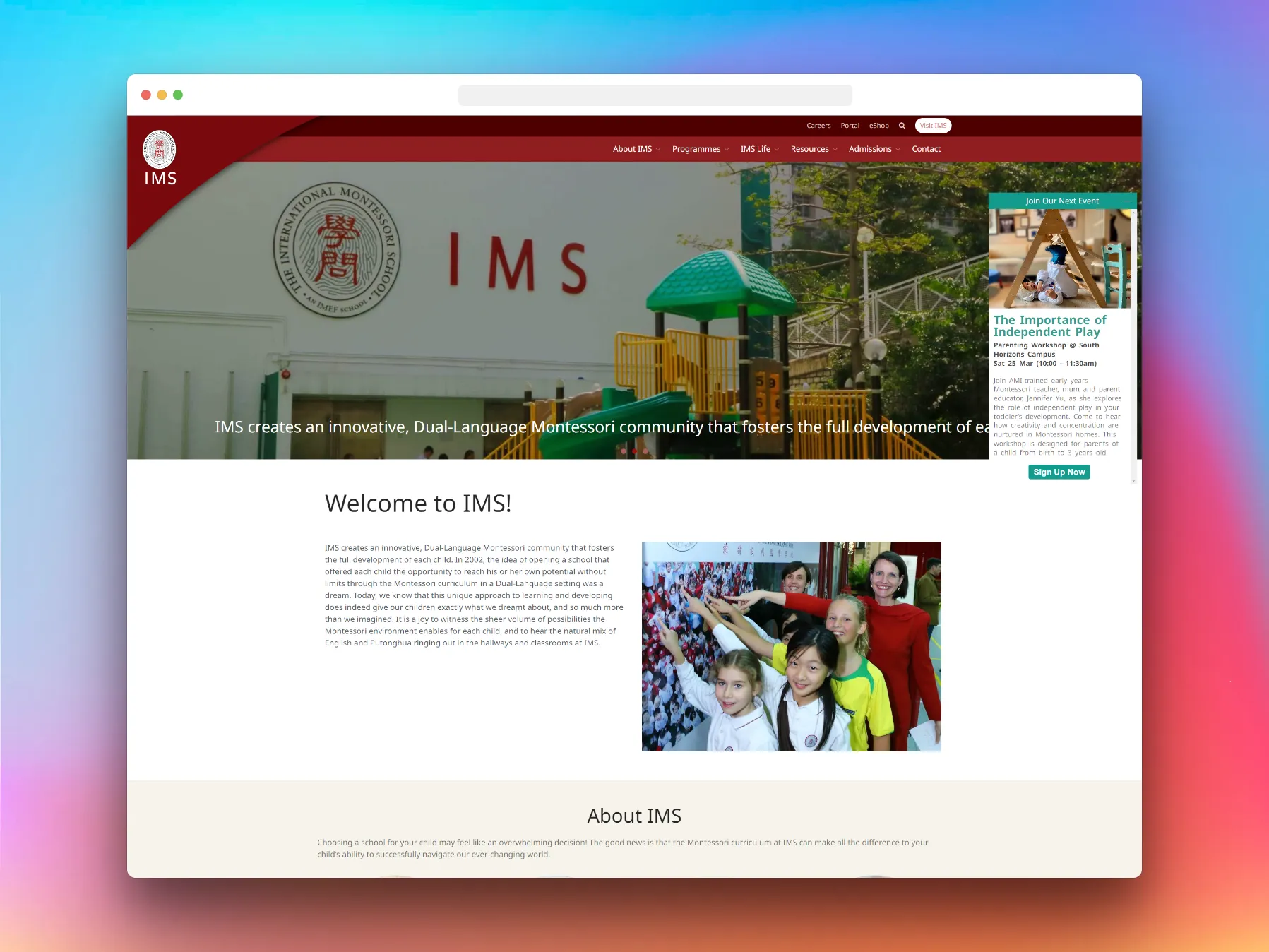Screen dimensions: 1269x952
Task: Click the search magnifier icon
Action: (x=902, y=126)
